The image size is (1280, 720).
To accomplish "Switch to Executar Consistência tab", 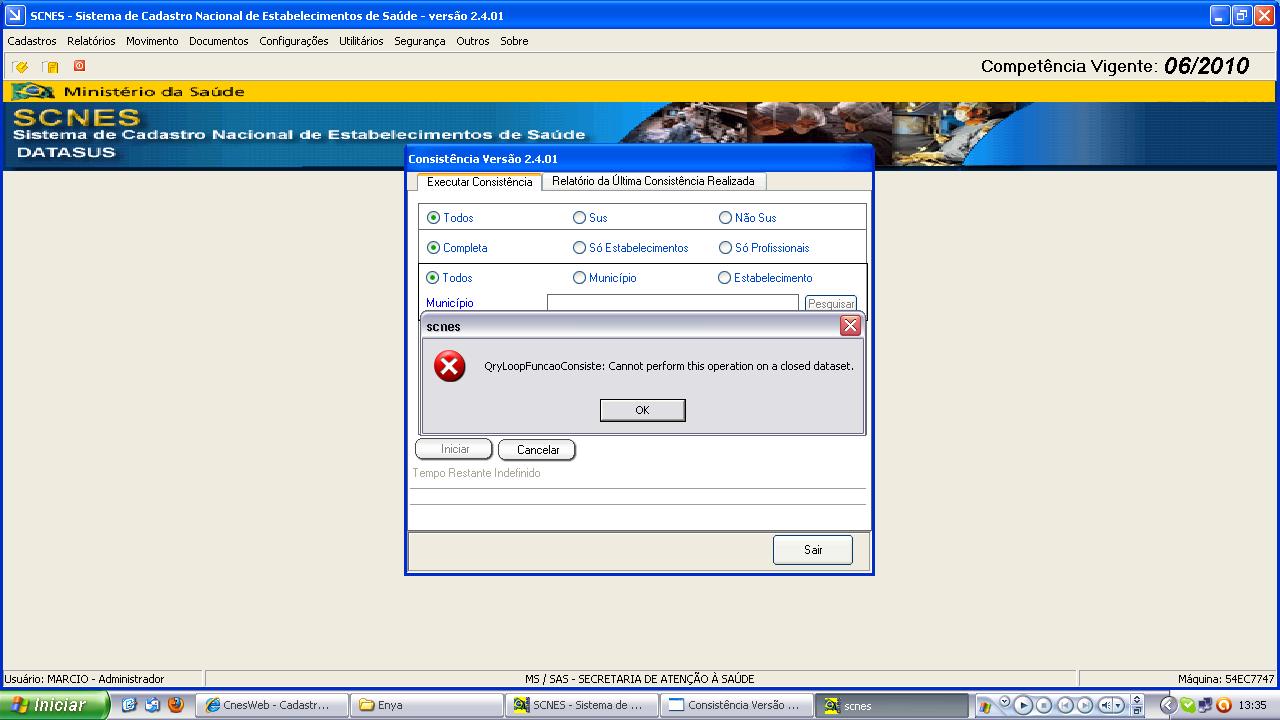I will [x=479, y=182].
